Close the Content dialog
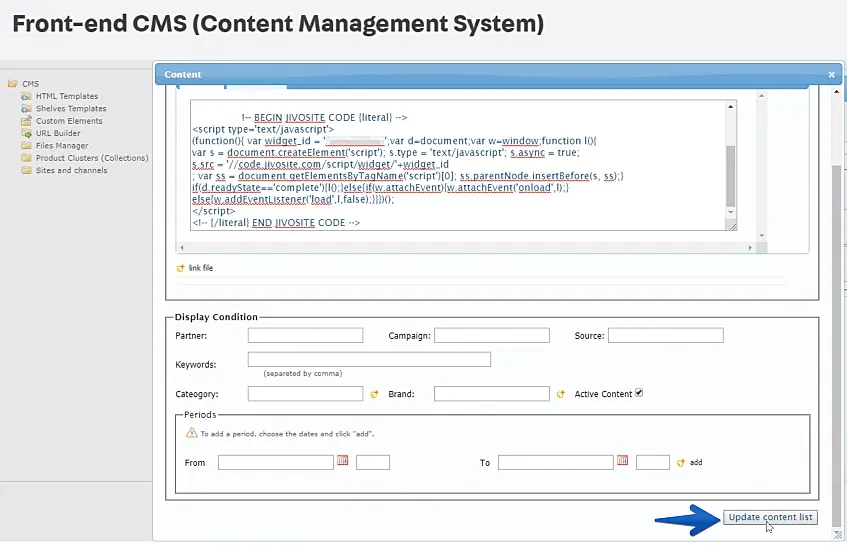 click(831, 74)
